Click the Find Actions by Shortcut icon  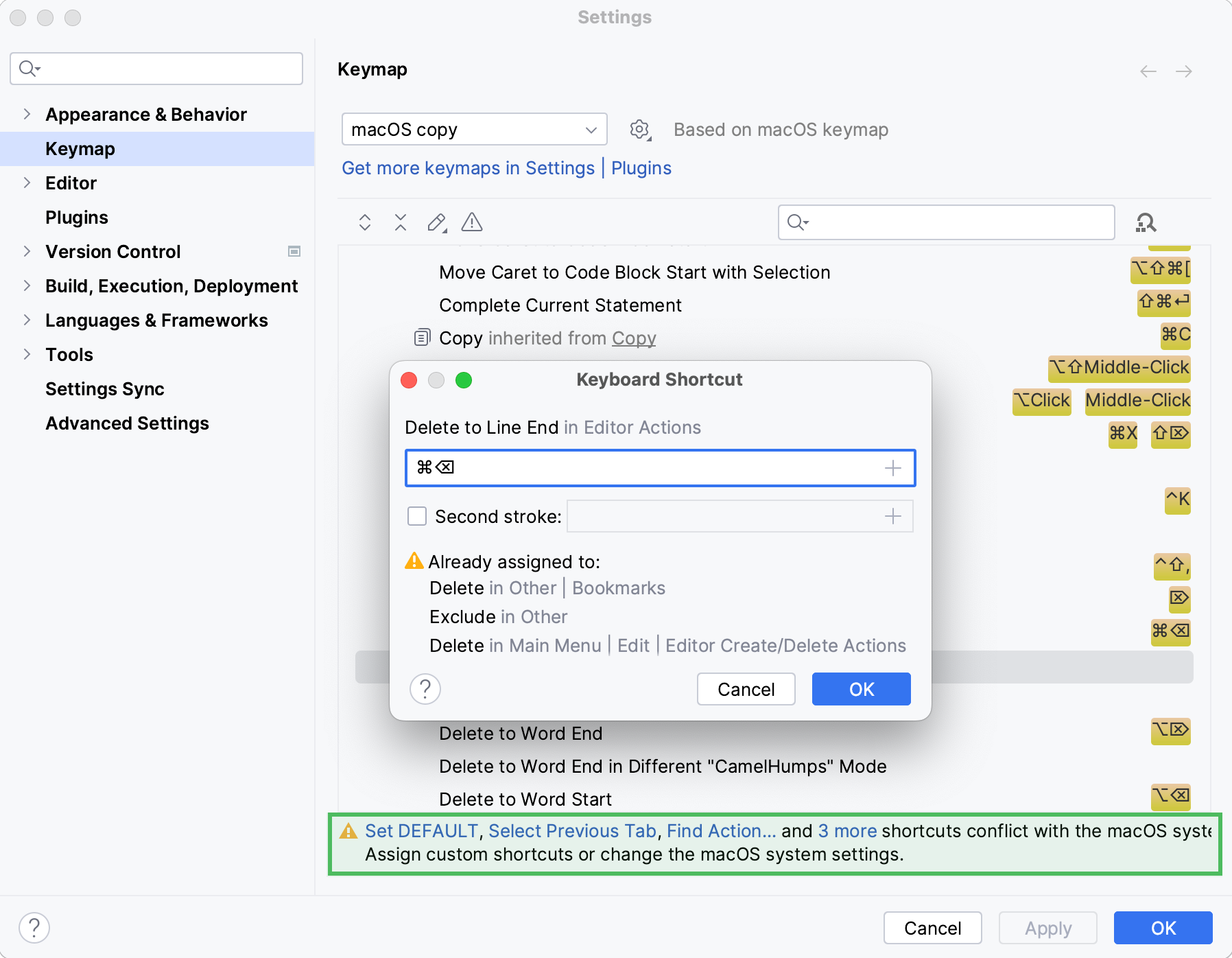tap(1146, 222)
